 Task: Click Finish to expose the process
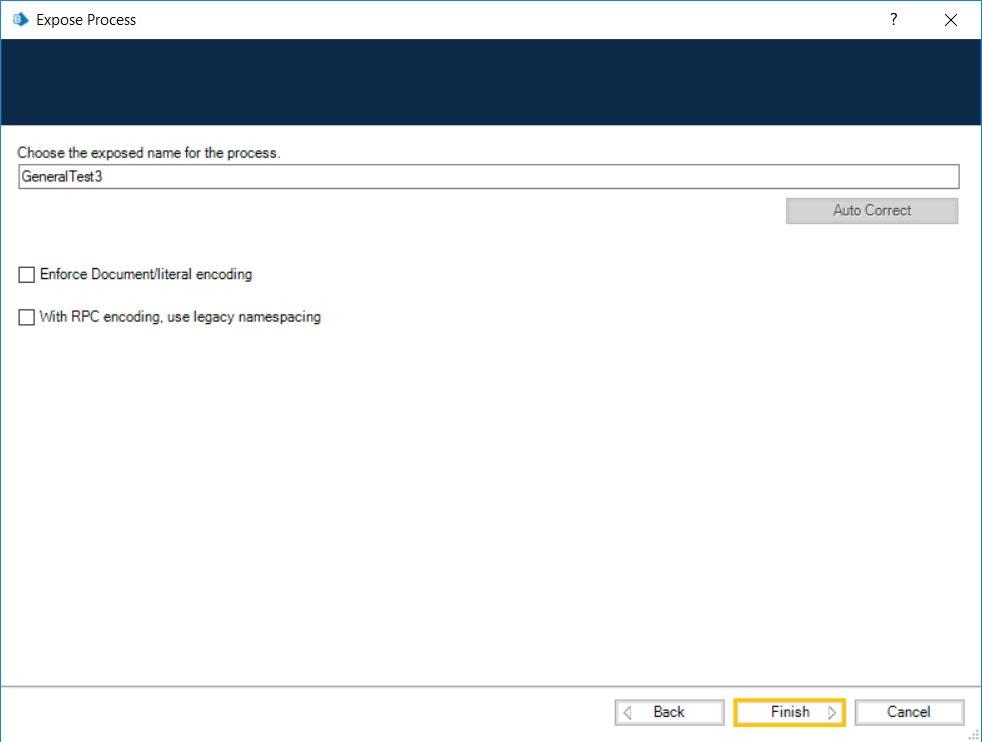point(790,713)
